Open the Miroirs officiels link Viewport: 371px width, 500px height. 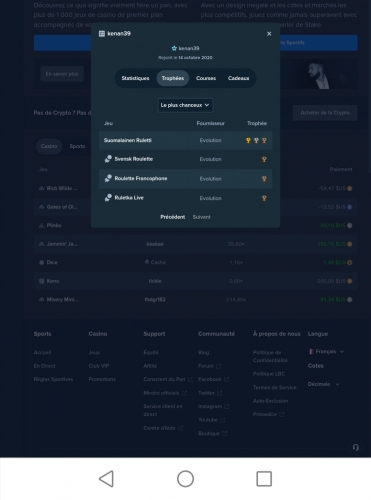(x=165, y=393)
